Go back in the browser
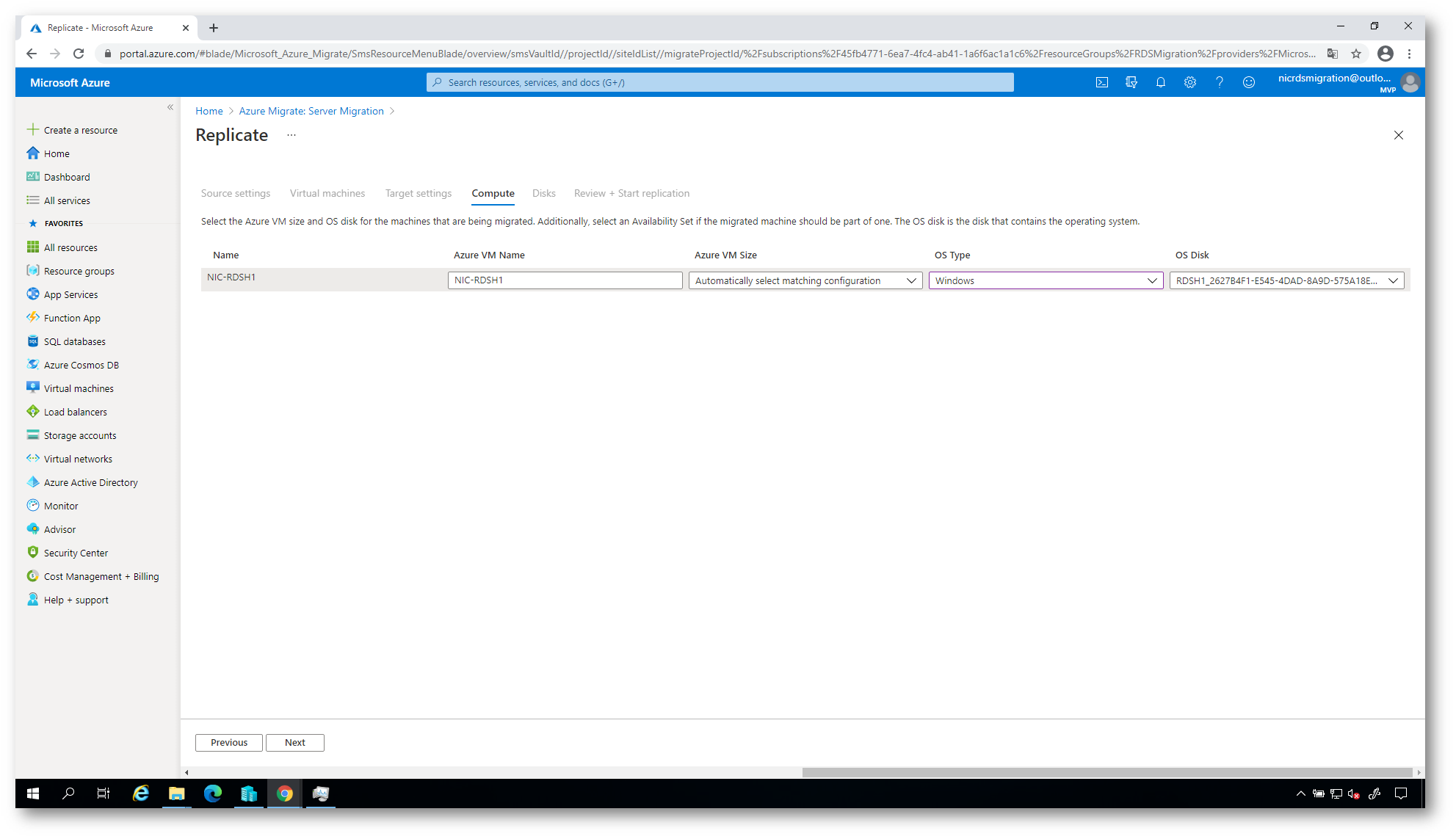Image resolution: width=1456 pixels, height=839 pixels. point(31,54)
